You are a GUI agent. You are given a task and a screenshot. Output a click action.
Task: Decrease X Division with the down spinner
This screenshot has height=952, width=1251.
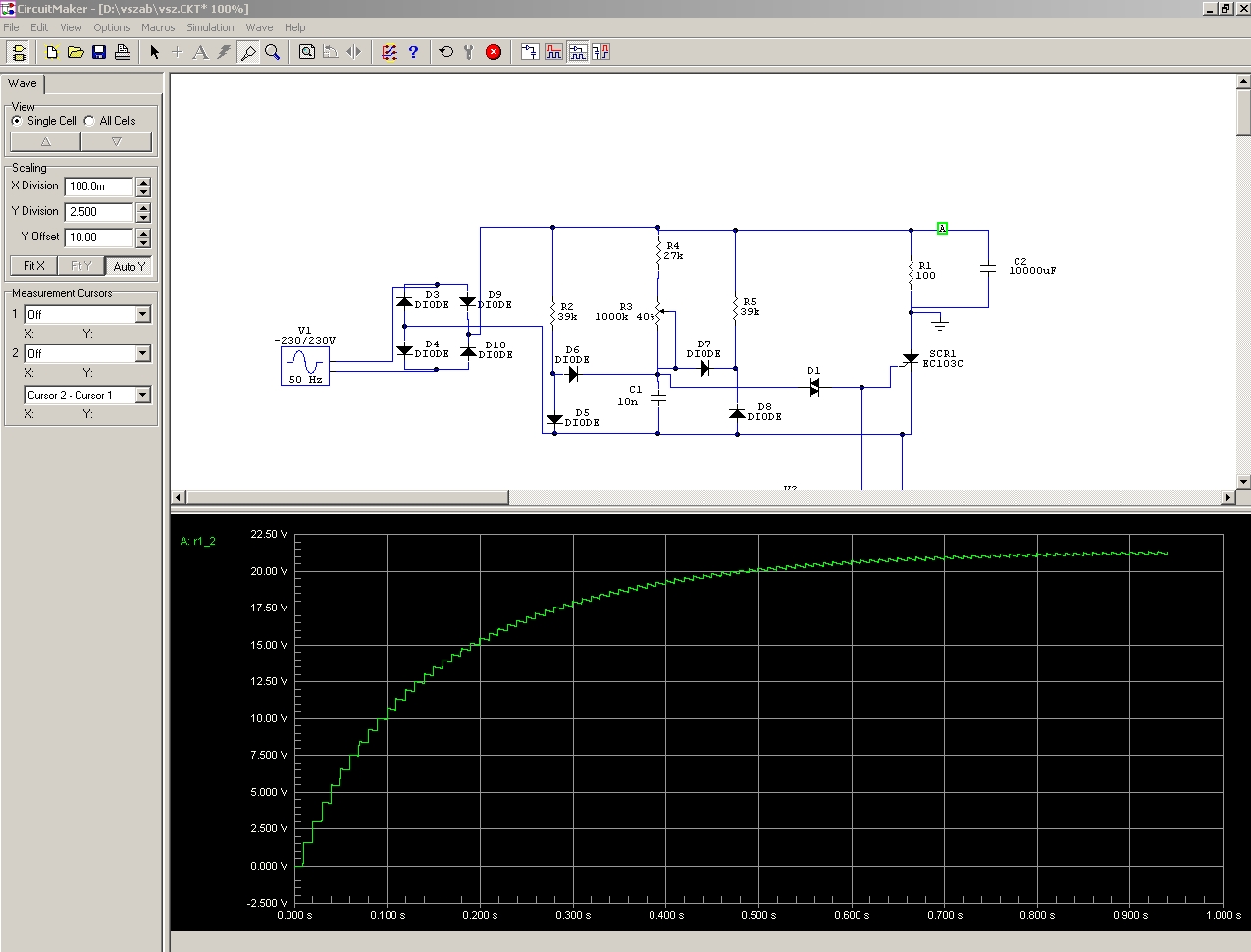click(x=144, y=191)
